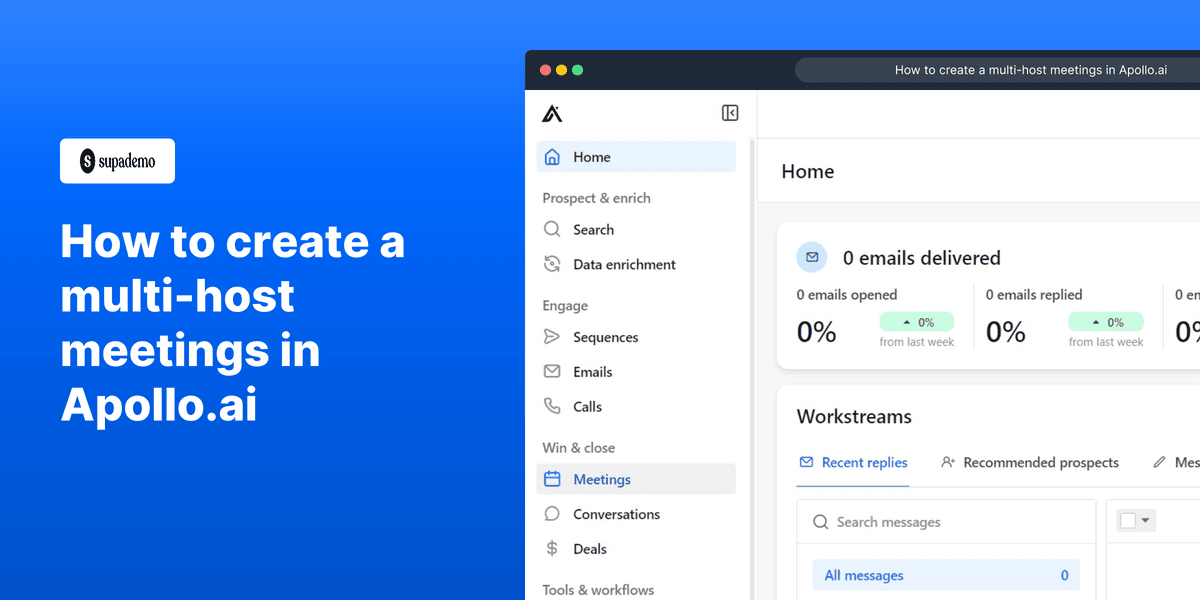This screenshot has width=1200, height=600.
Task: Click the Supademo badge on the left
Action: 117,161
